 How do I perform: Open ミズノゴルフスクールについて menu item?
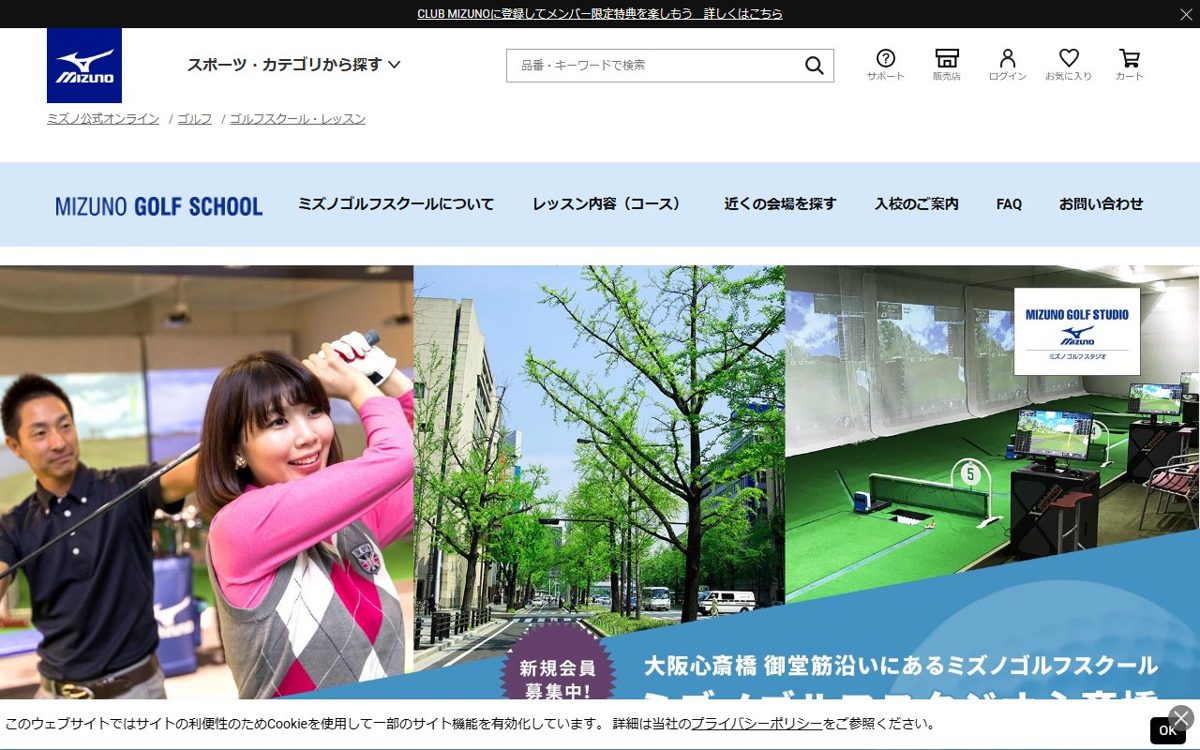click(x=396, y=204)
